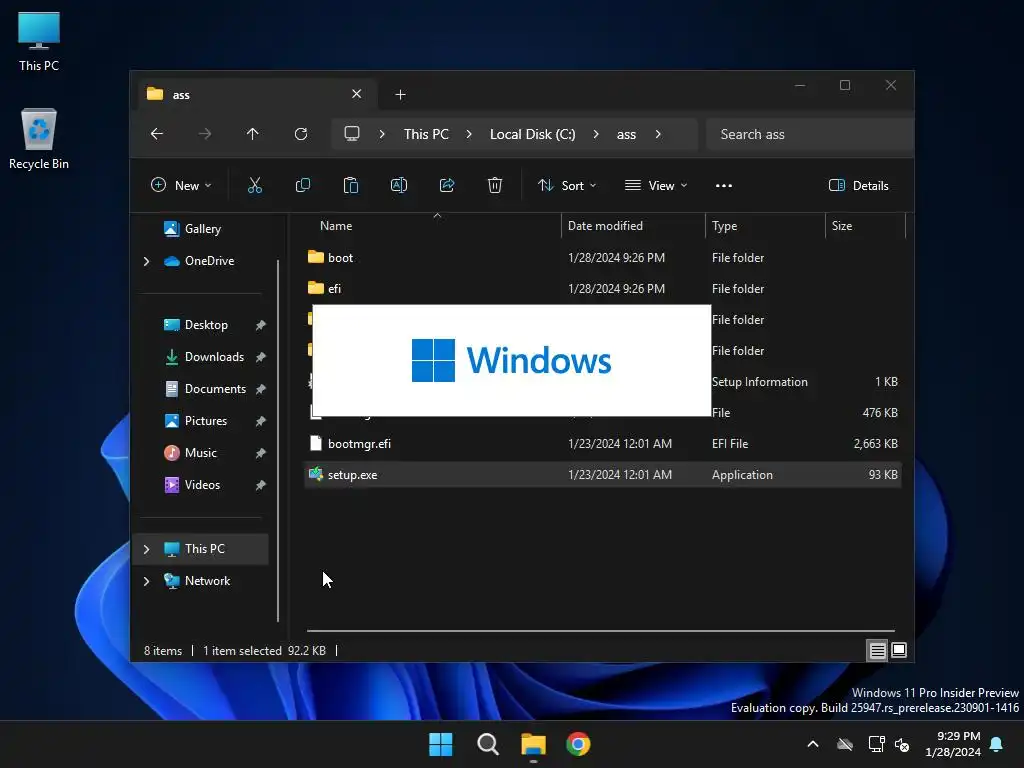Click chevron after This PC in path

[x=469, y=134]
